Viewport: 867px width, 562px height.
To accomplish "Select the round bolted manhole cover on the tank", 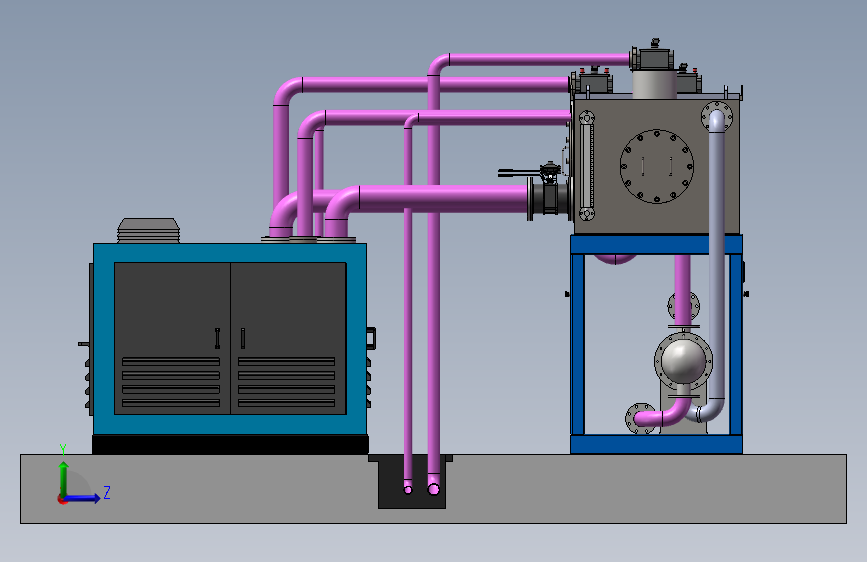I will 656,166.
